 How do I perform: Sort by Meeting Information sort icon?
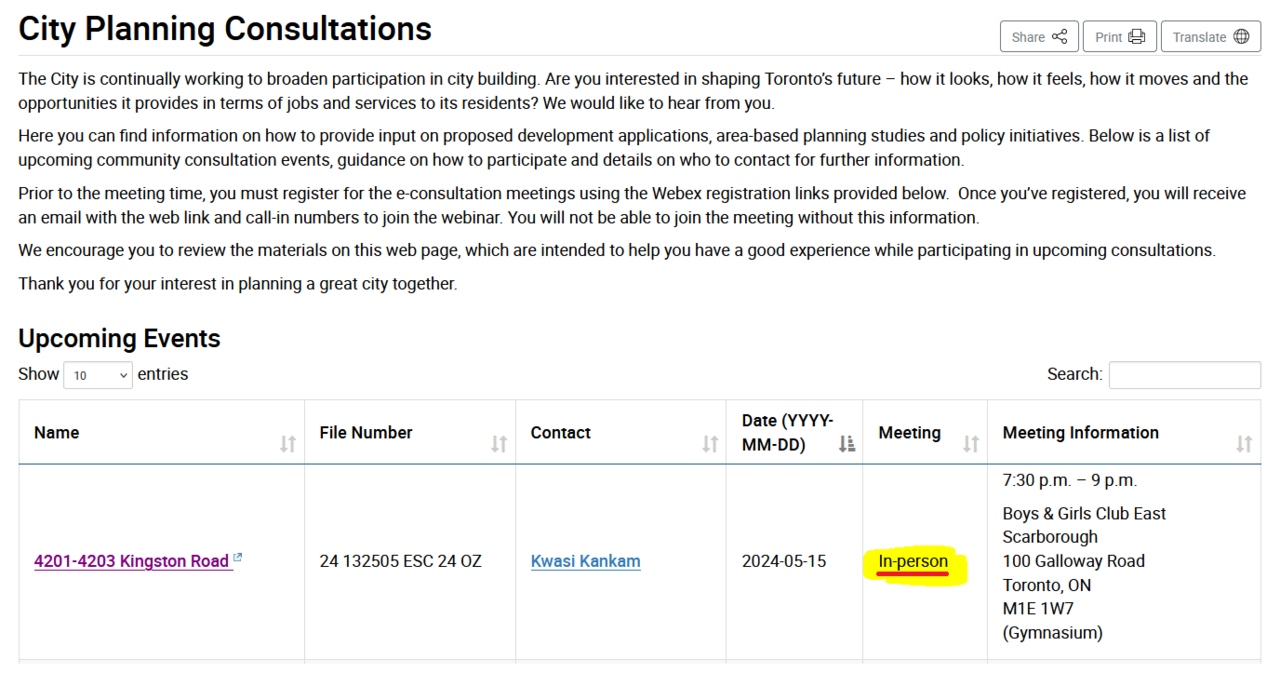[x=1244, y=444]
